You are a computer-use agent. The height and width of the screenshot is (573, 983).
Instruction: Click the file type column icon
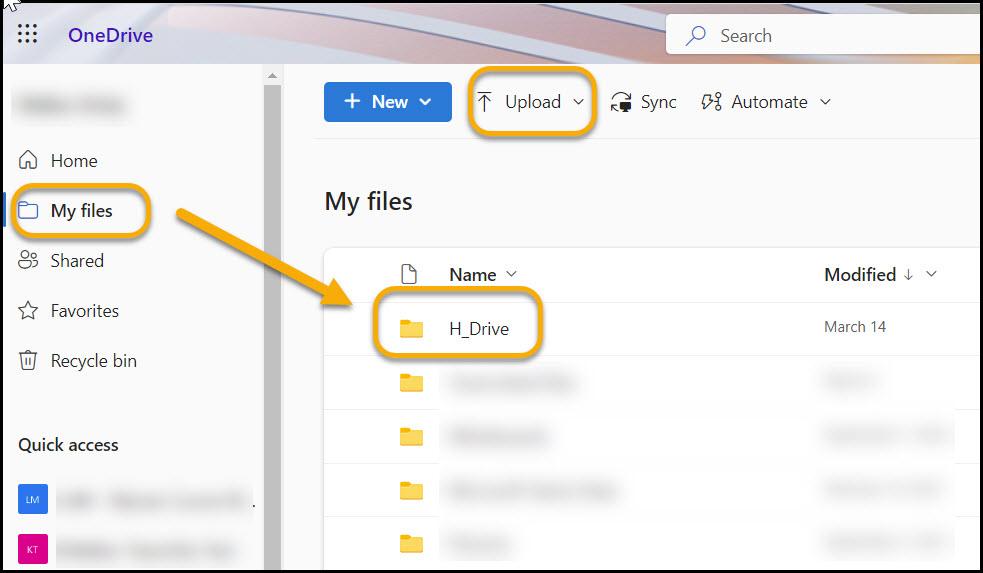(408, 275)
